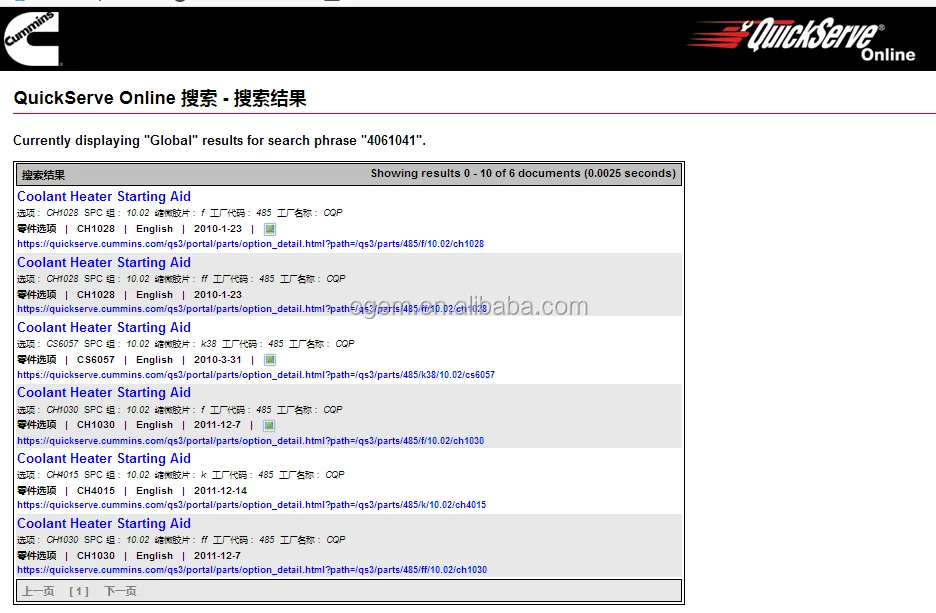
Task: Open the image icon in the first CH1028 row
Action: (270, 229)
